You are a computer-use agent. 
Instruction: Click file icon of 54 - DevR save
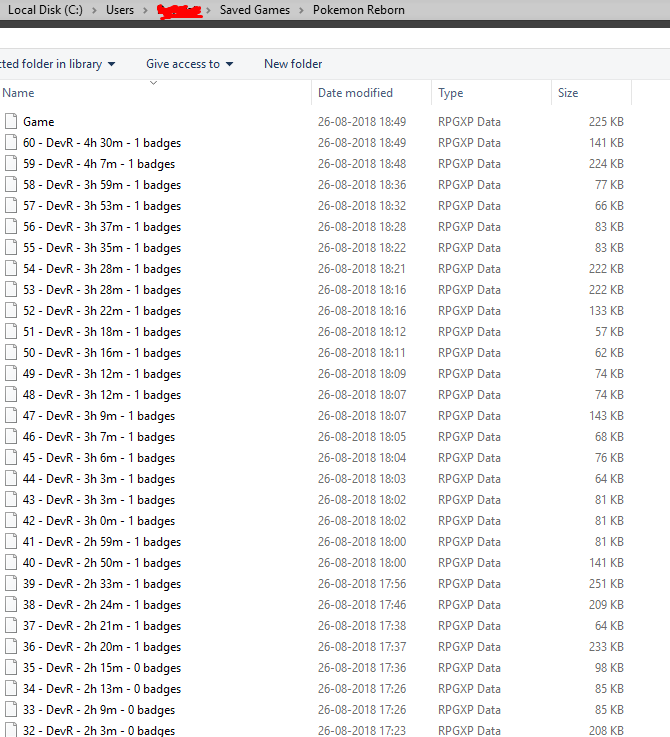(11, 268)
